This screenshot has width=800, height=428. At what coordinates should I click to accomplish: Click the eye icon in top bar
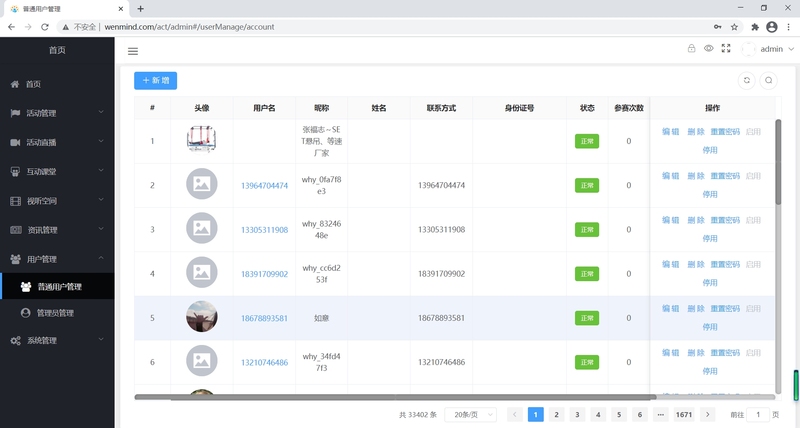point(709,48)
